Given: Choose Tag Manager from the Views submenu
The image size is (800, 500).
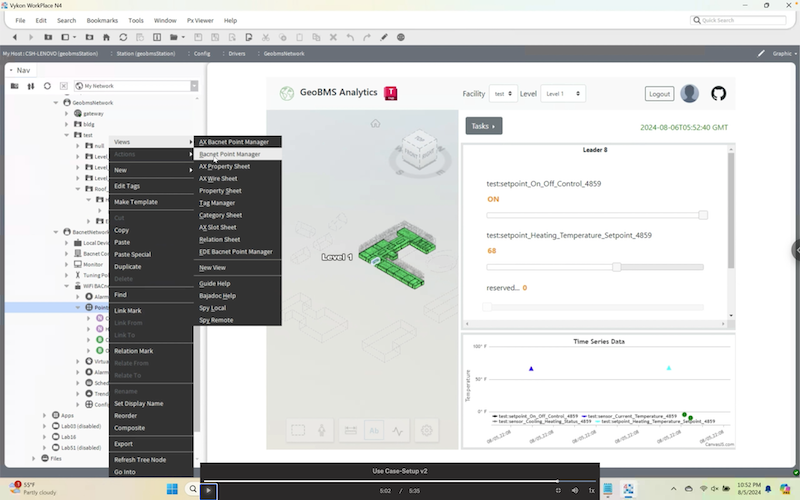Looking at the screenshot, I should [237, 203].
